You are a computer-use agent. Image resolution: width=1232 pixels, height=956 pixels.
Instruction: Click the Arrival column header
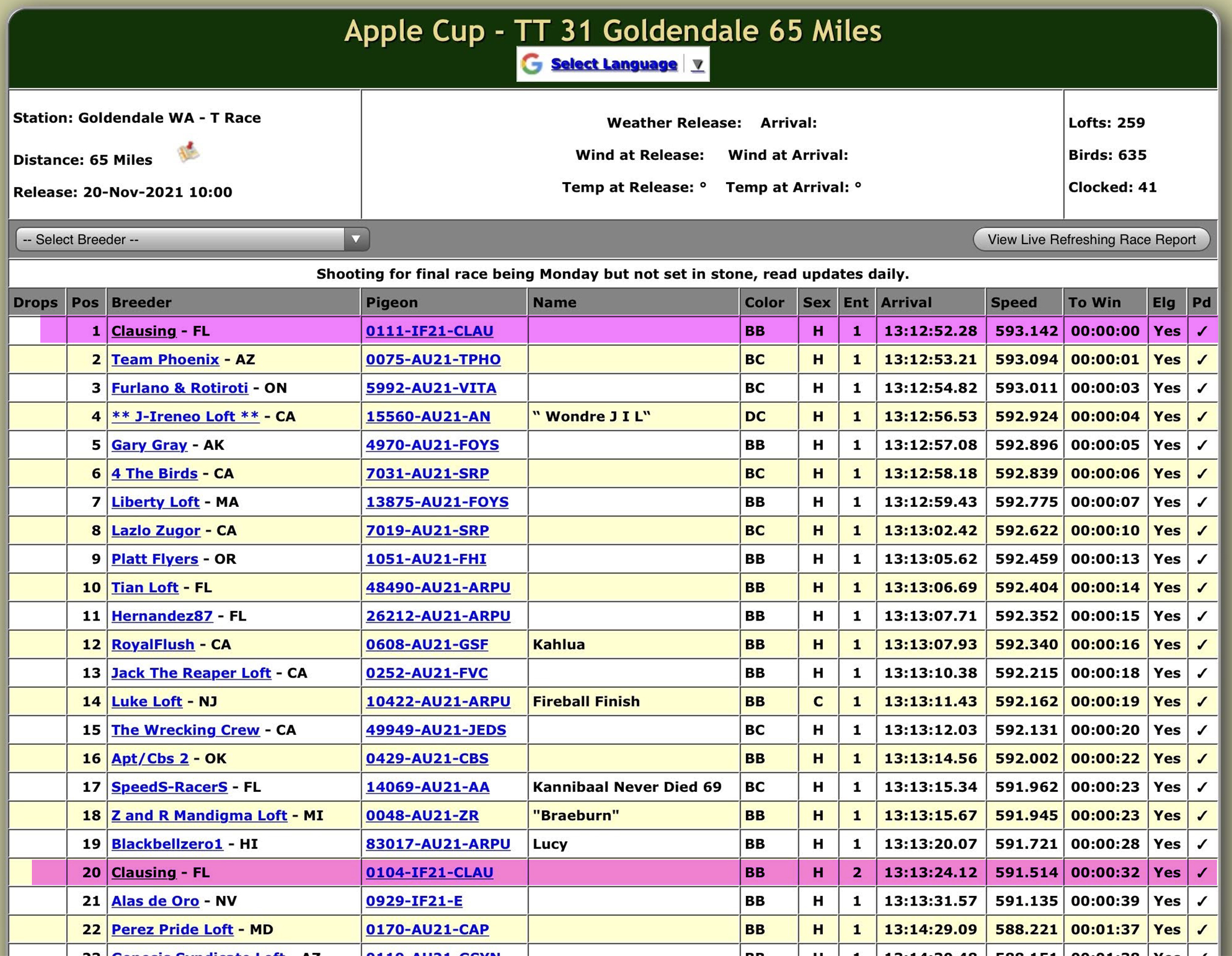pos(906,302)
